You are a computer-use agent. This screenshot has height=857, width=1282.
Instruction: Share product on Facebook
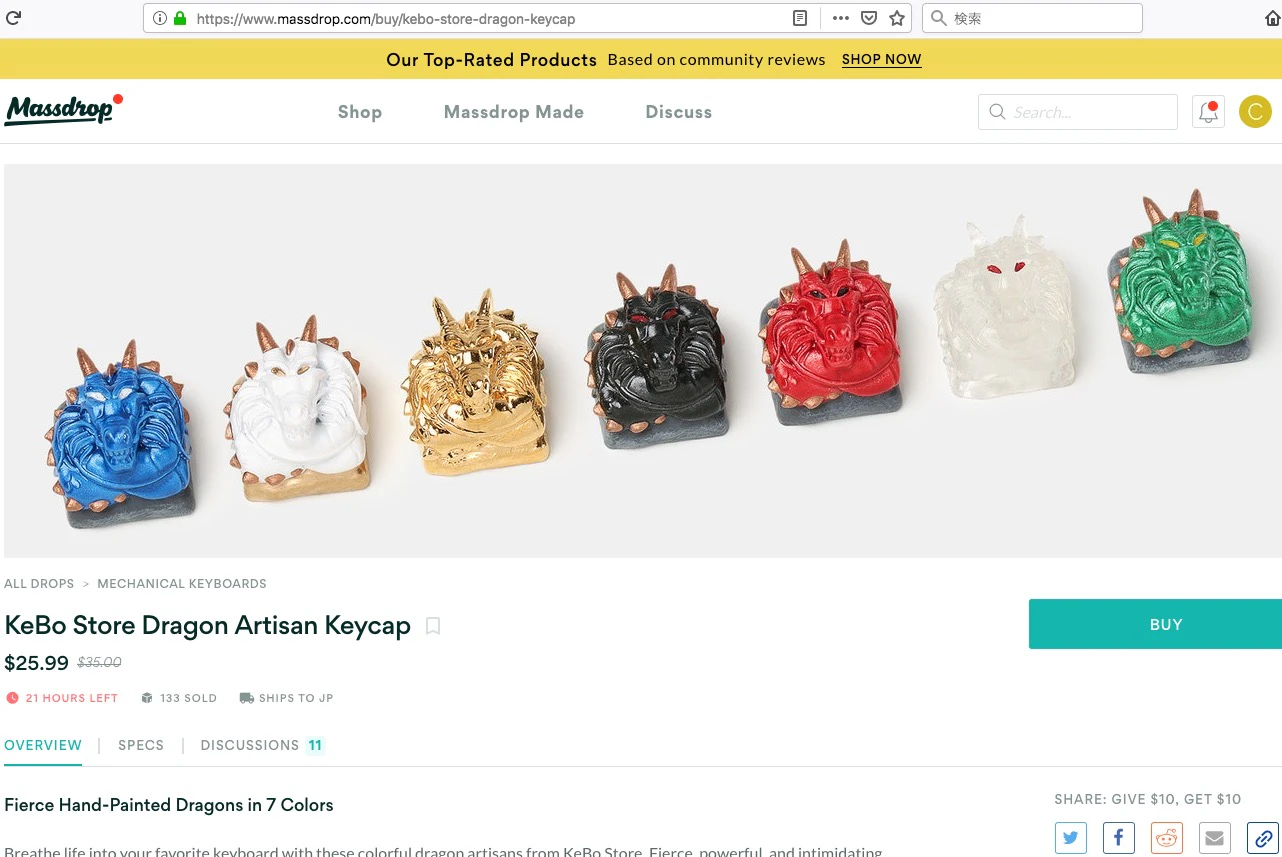(1119, 838)
